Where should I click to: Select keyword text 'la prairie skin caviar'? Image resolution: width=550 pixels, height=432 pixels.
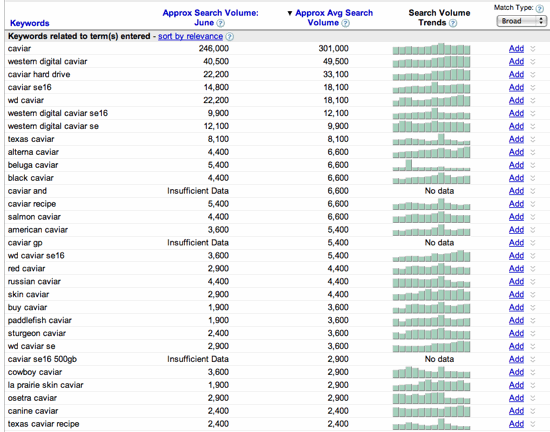pos(46,385)
